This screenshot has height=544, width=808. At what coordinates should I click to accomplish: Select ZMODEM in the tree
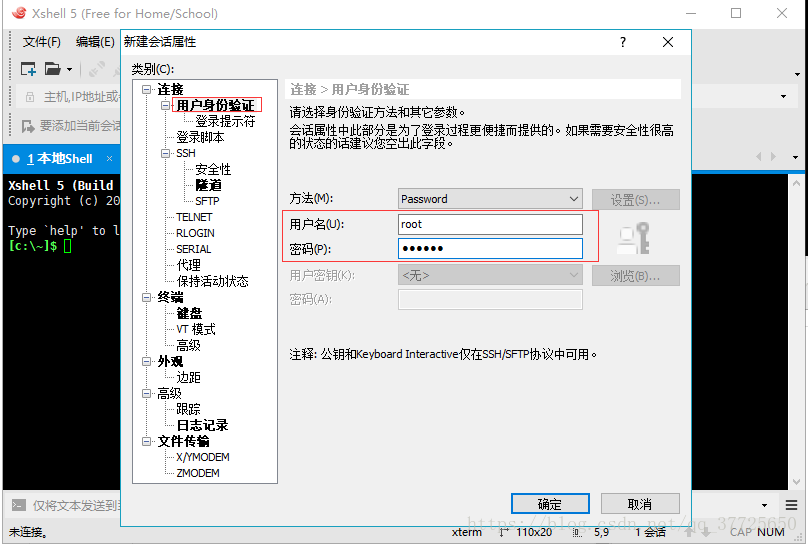click(198, 473)
